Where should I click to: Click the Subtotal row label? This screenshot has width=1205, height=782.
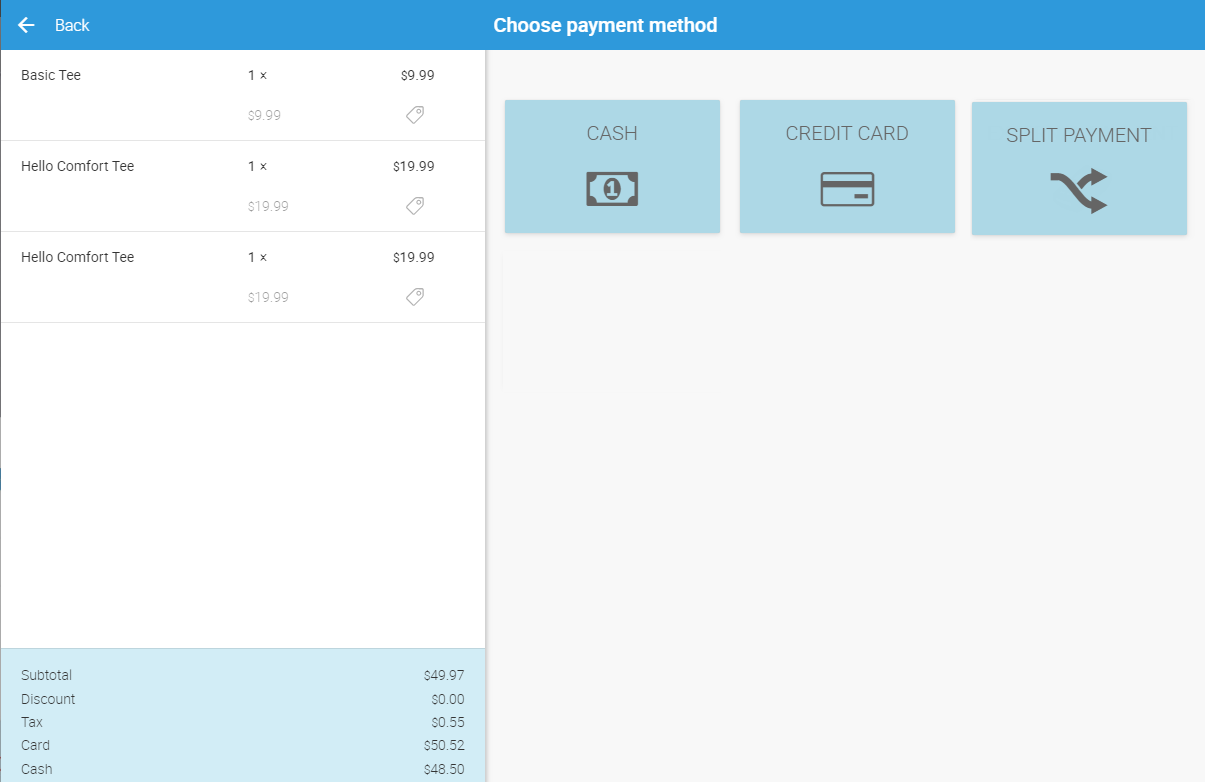coord(46,675)
